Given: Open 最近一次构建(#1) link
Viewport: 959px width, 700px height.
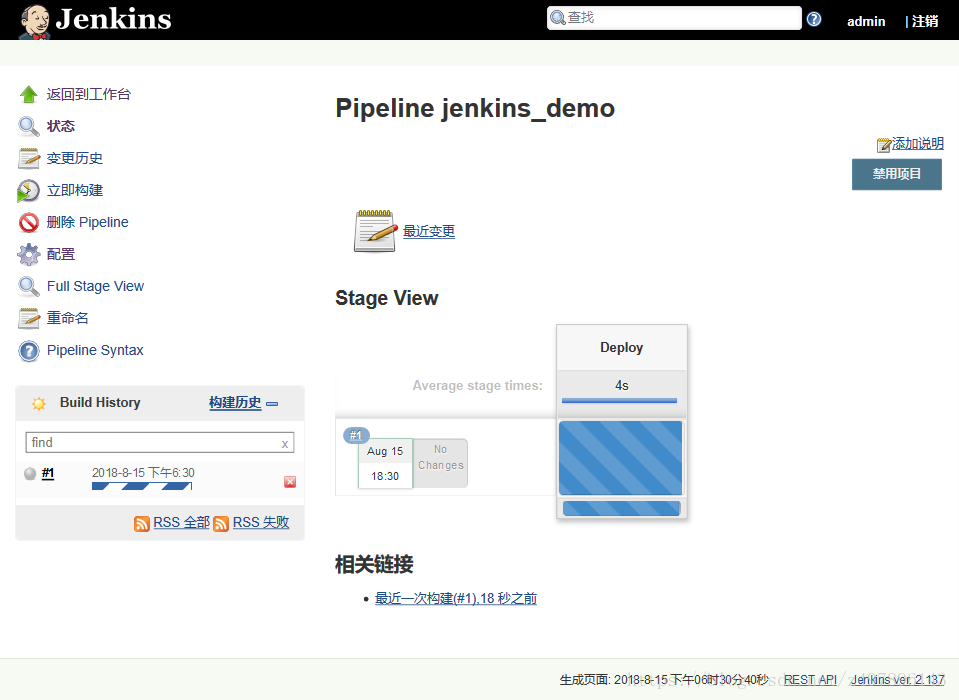Looking at the screenshot, I should pyautogui.click(x=456, y=599).
